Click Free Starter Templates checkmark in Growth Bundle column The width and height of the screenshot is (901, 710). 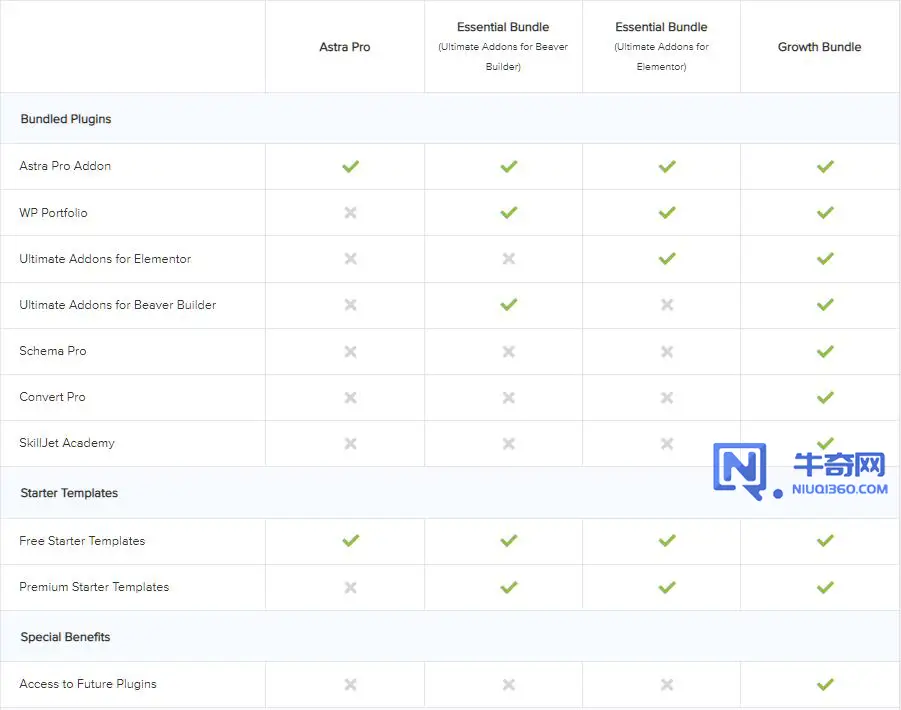825,541
